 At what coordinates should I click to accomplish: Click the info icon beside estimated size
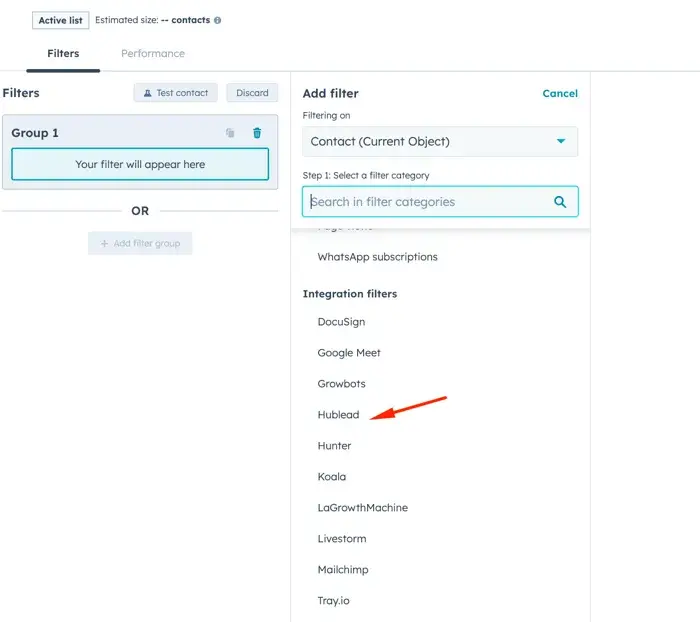click(218, 20)
